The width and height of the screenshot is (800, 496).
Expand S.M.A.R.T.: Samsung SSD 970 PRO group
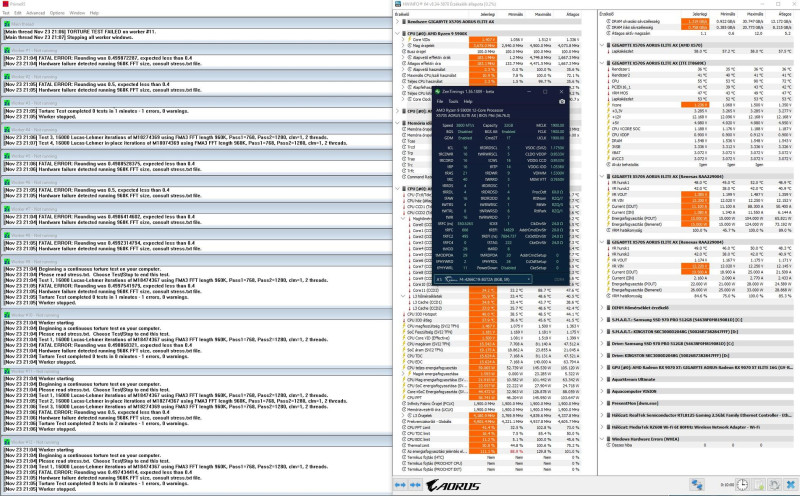(603, 319)
